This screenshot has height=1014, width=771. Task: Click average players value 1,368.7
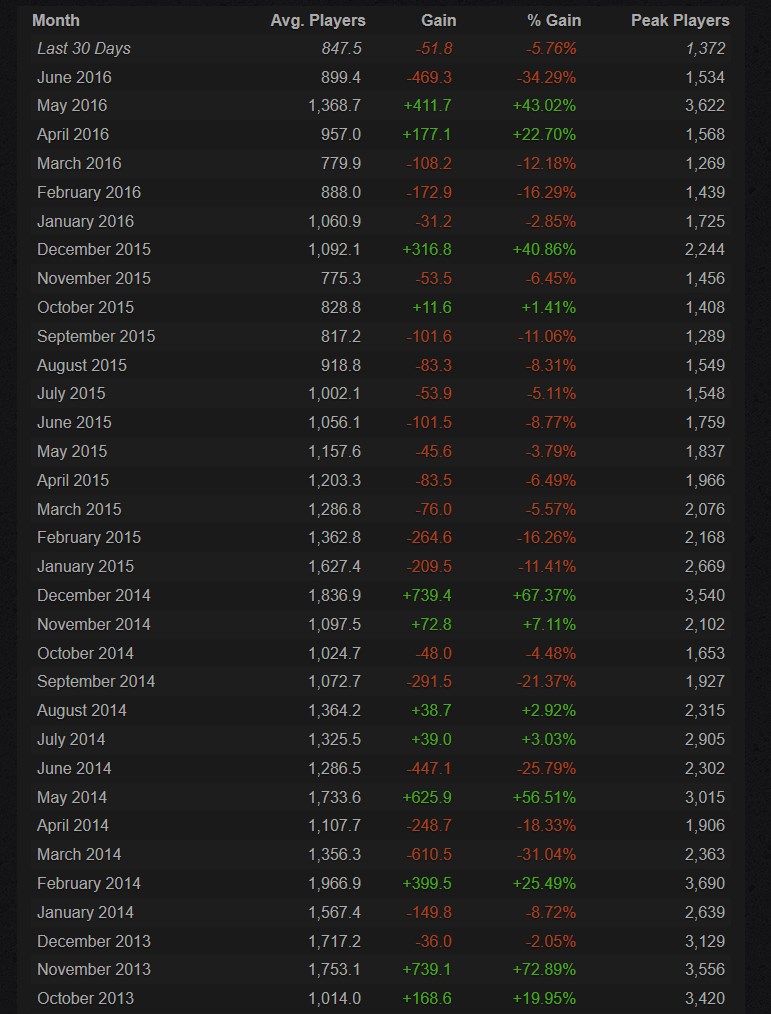[334, 105]
